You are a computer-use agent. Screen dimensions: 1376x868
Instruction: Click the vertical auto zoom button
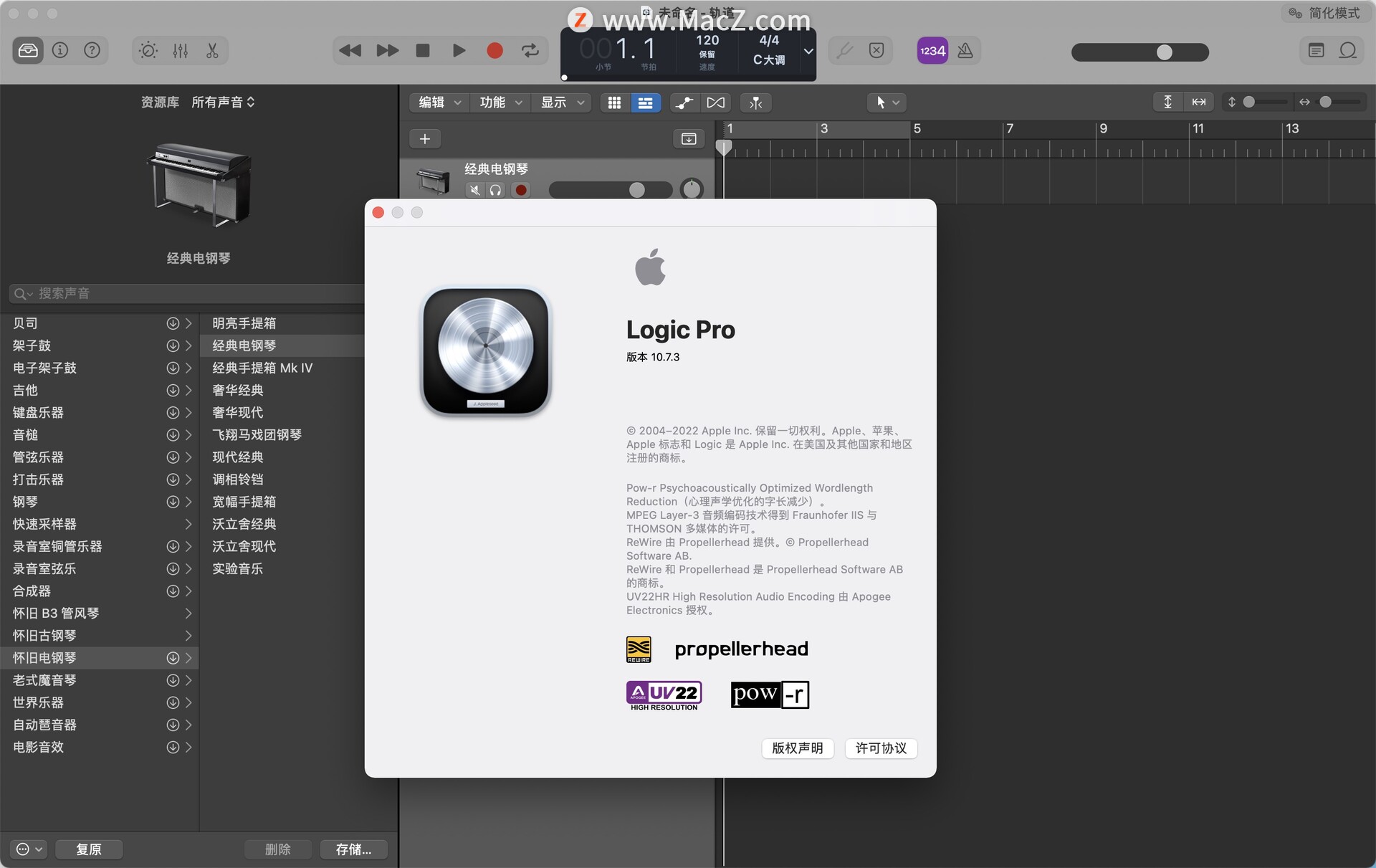[x=1167, y=102]
